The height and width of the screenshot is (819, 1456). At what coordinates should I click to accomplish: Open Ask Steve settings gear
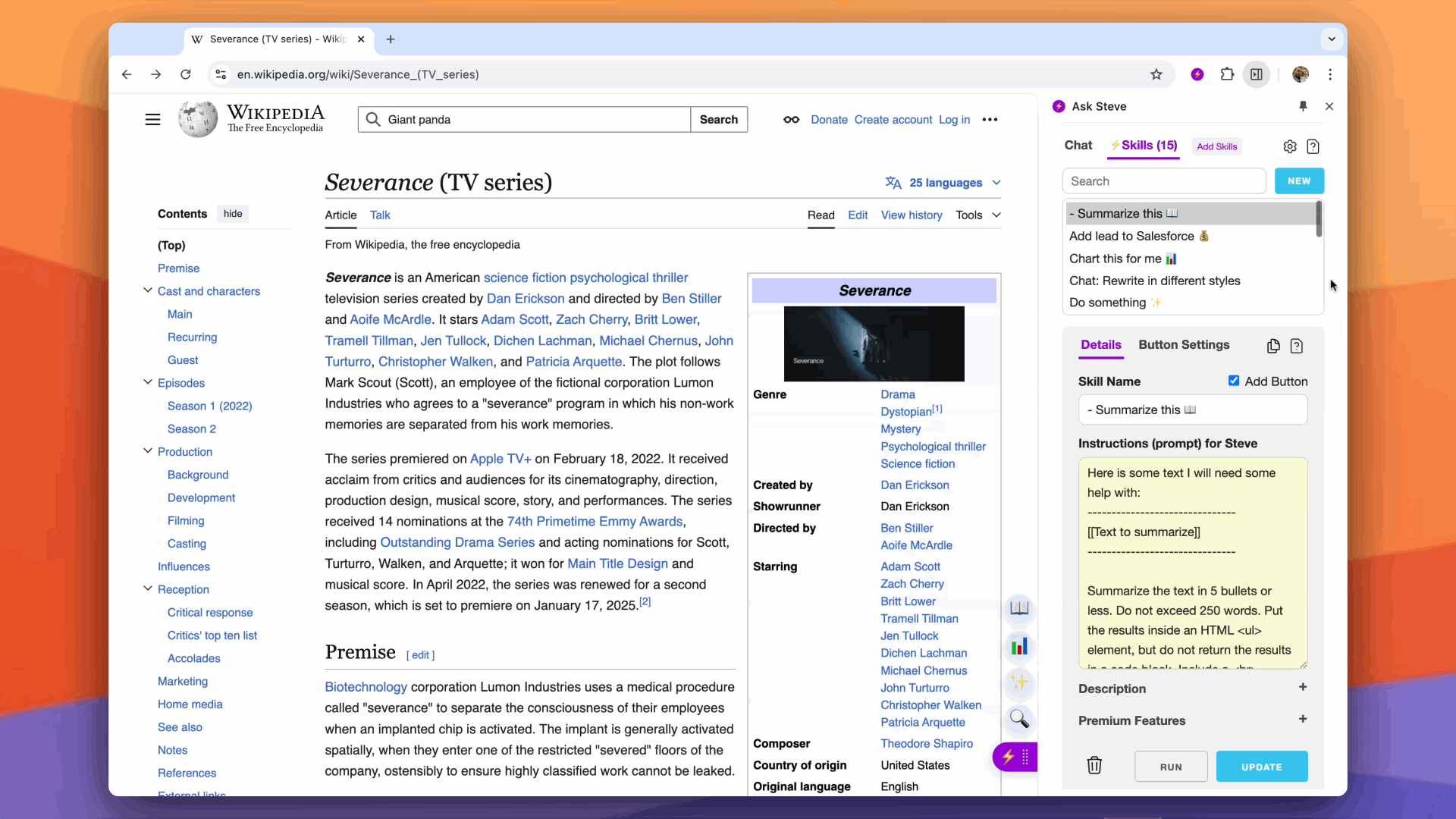coord(1289,146)
